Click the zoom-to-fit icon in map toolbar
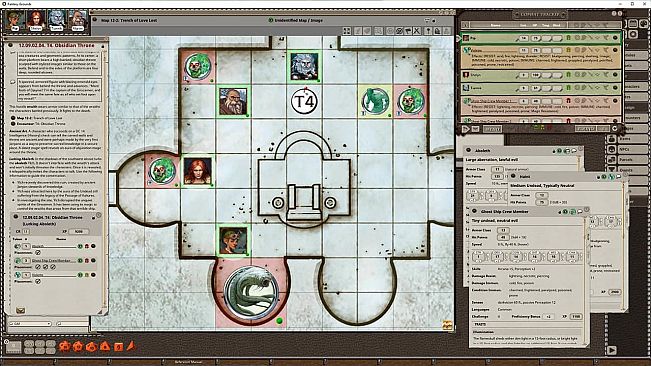This screenshot has width=651, height=366. [347, 31]
